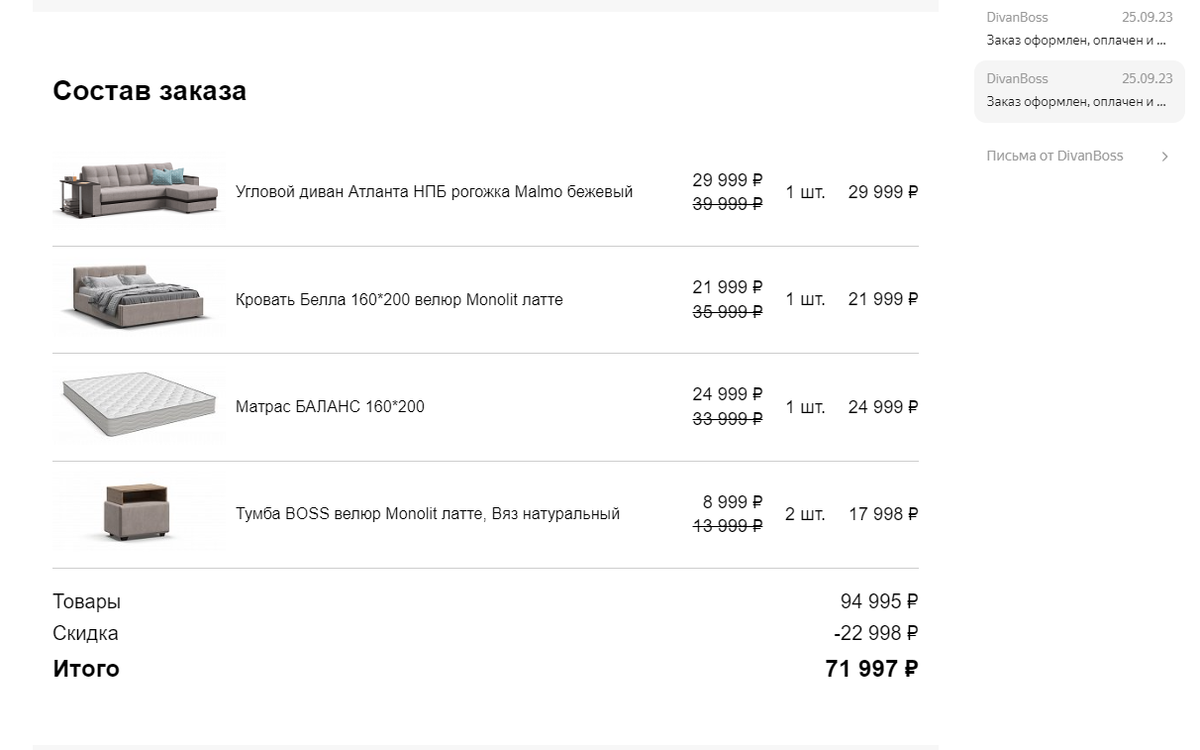The height and width of the screenshot is (750, 1200).
Task: Open the Тумба BOSS велюр Monolit title
Action: [427, 514]
